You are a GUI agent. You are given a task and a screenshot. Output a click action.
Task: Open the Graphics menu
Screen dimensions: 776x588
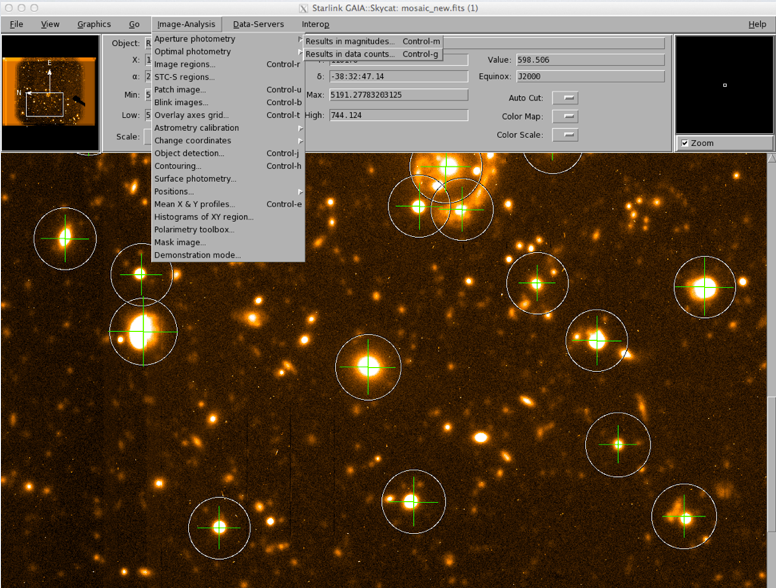tap(94, 24)
